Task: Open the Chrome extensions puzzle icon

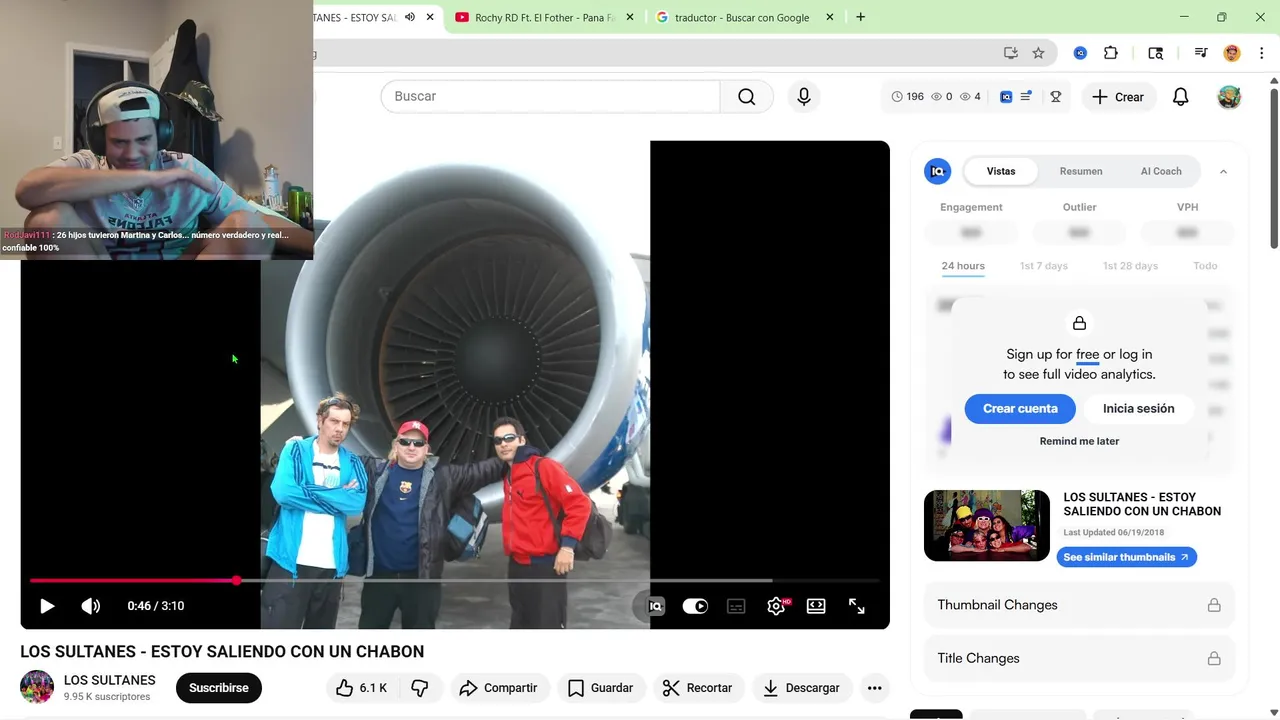Action: point(1111,53)
